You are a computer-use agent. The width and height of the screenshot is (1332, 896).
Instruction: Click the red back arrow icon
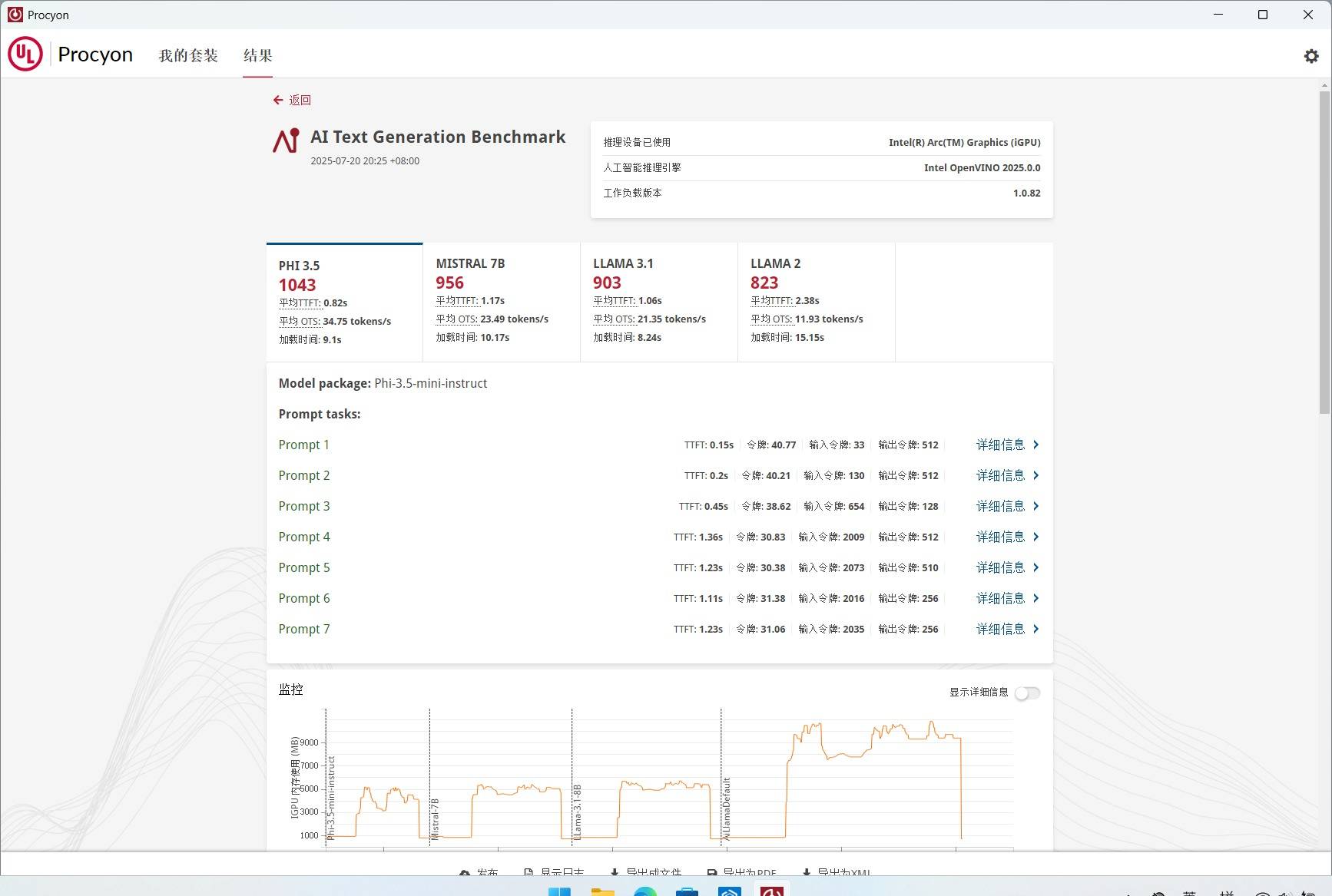coord(278,100)
